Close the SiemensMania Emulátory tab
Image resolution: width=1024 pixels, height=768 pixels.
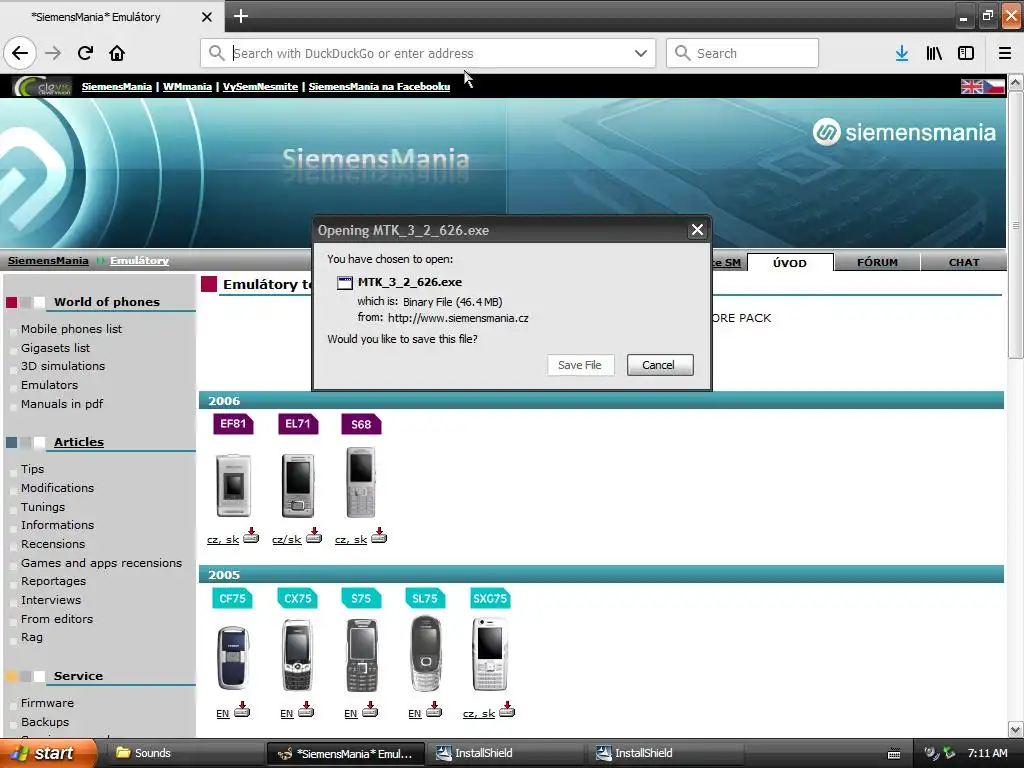[206, 17]
